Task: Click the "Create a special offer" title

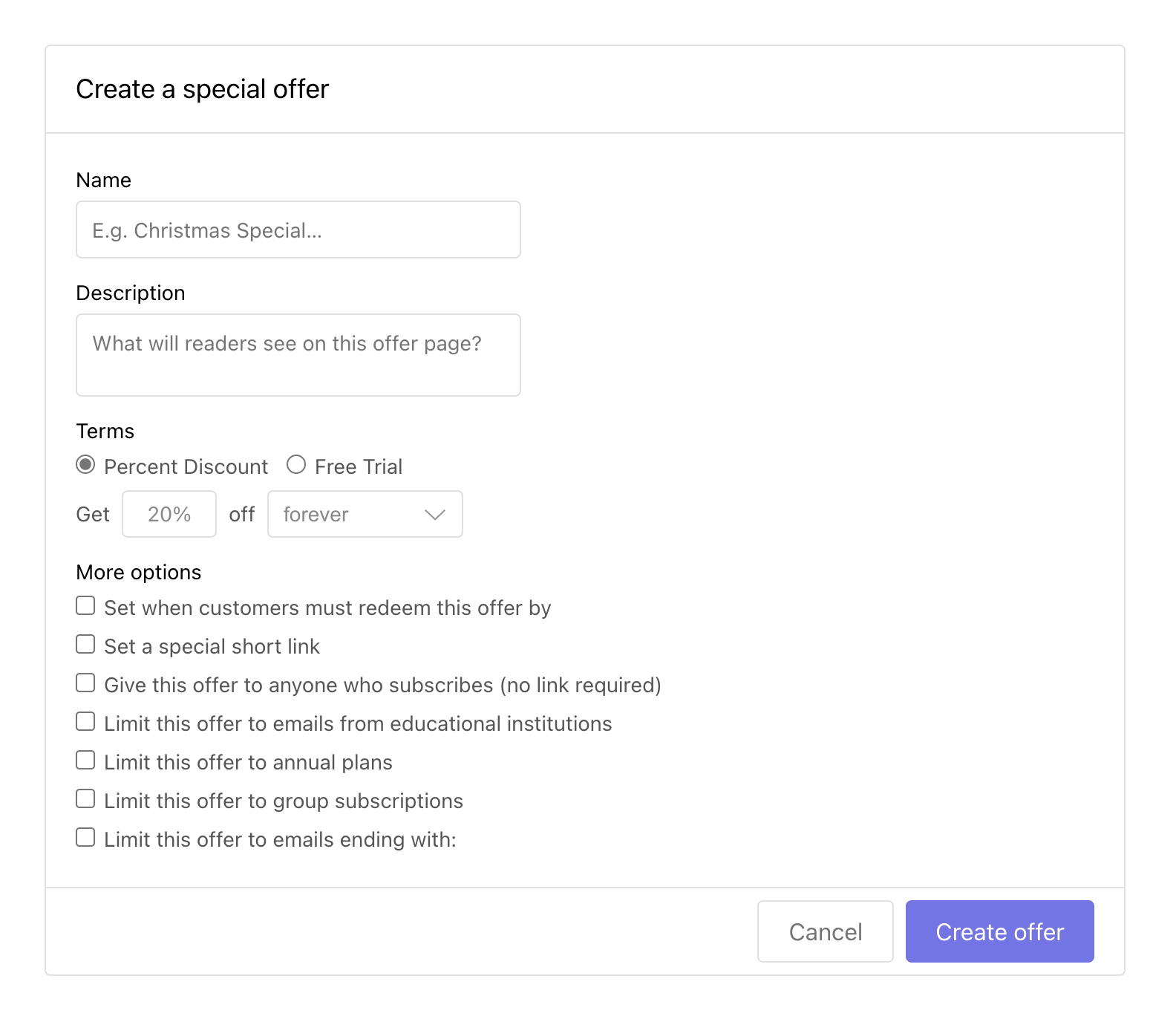Action: 202,88
